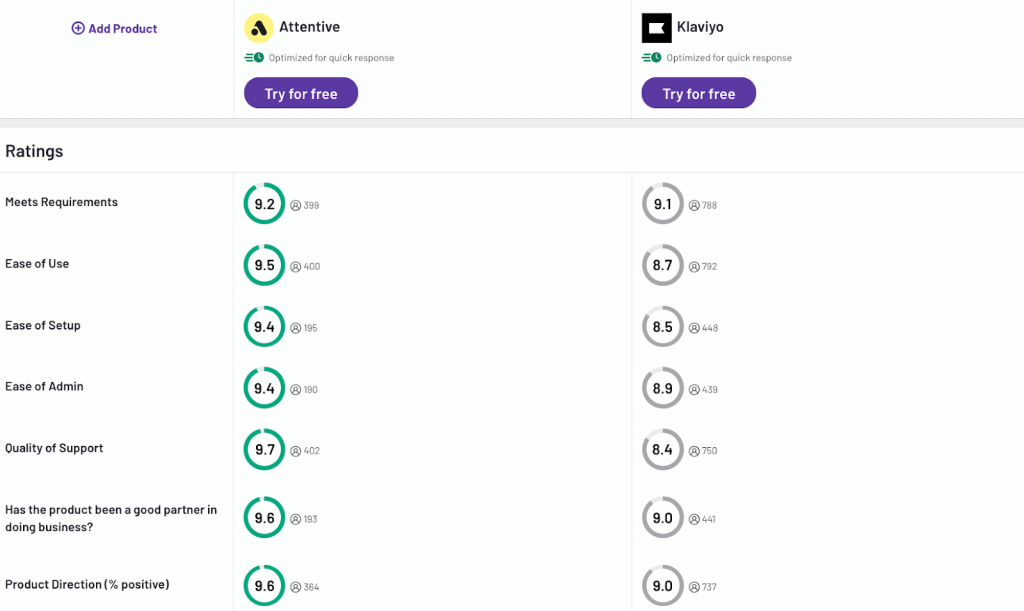This screenshot has height=611, width=1024.
Task: Click Klaviyo's 8.4 Quality of Support gauge
Action: (662, 450)
